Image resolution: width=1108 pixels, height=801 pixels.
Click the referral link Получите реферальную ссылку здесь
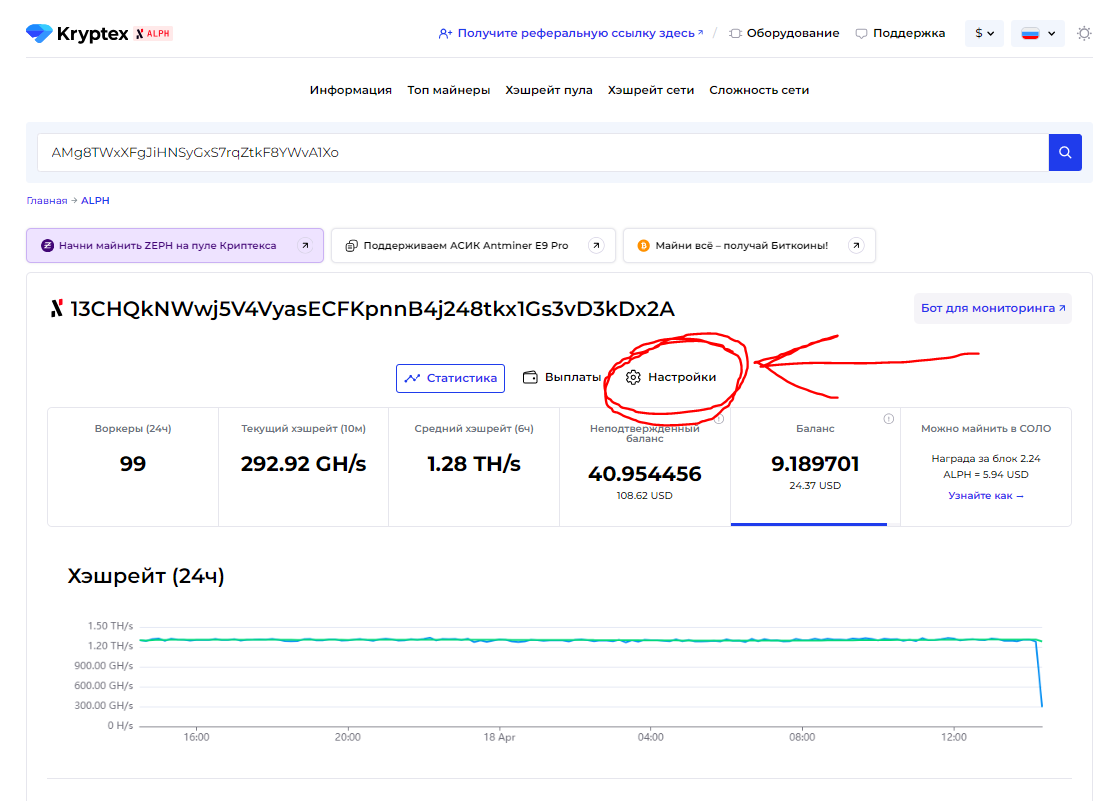[x=571, y=33]
